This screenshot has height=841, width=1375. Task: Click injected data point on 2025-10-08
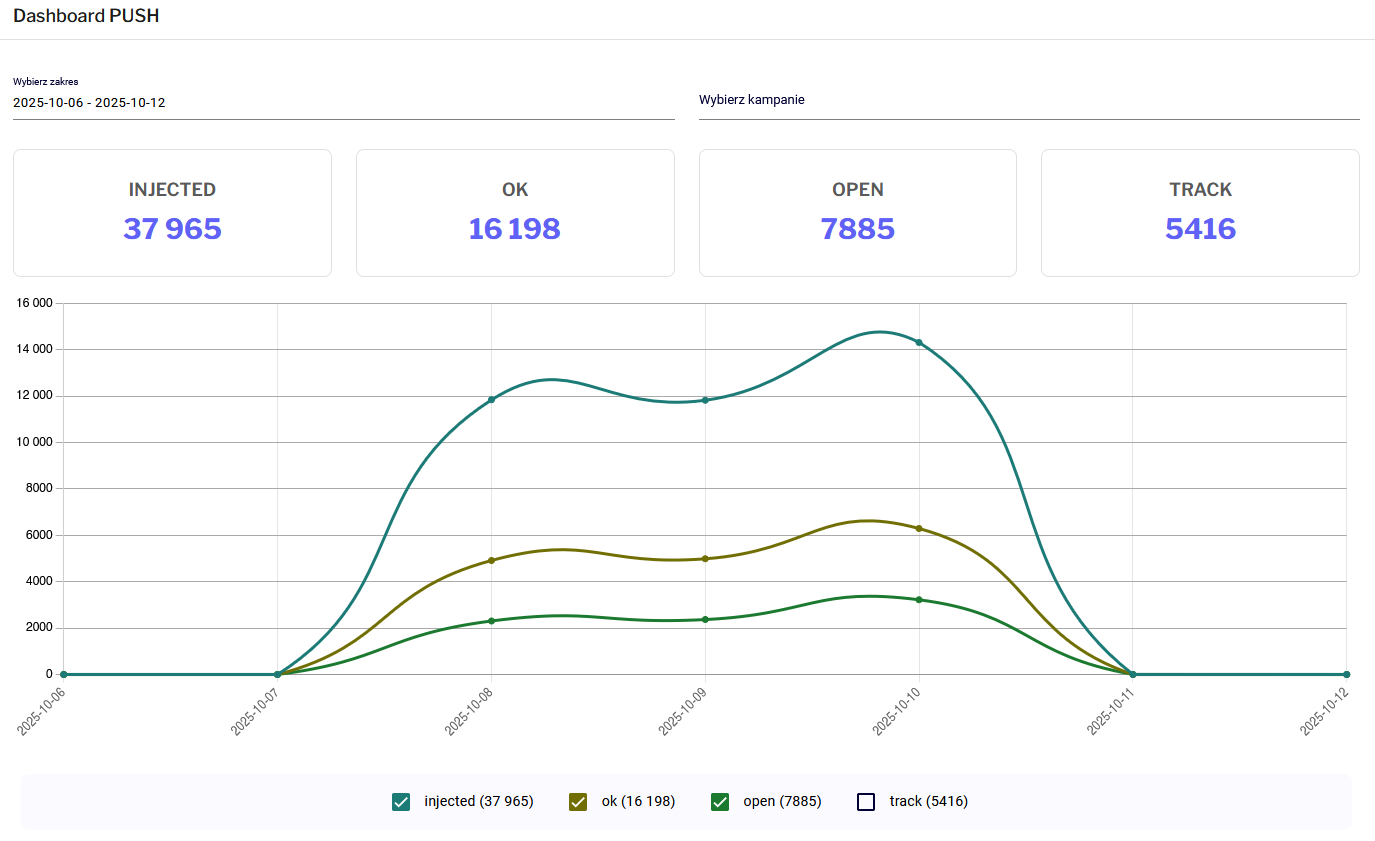(x=491, y=400)
